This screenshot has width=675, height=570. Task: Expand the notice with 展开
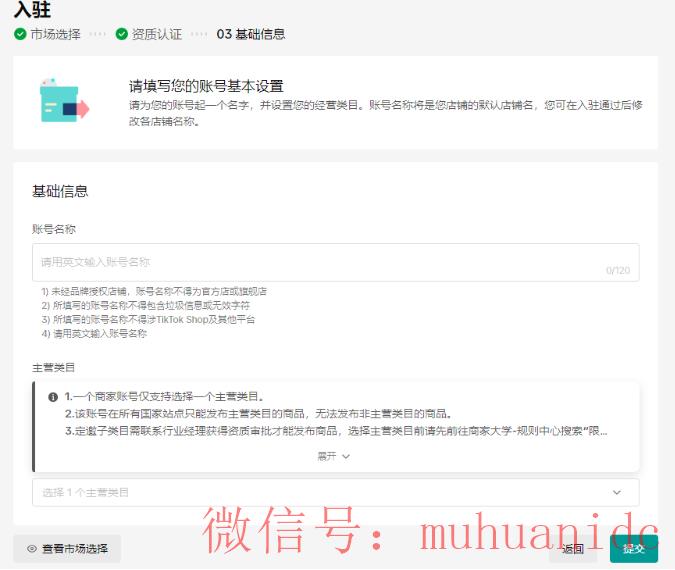coord(333,456)
